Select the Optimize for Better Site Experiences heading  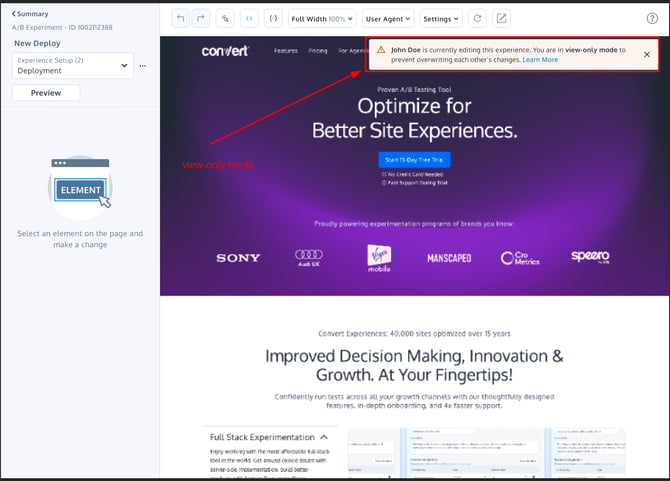[x=414, y=118]
